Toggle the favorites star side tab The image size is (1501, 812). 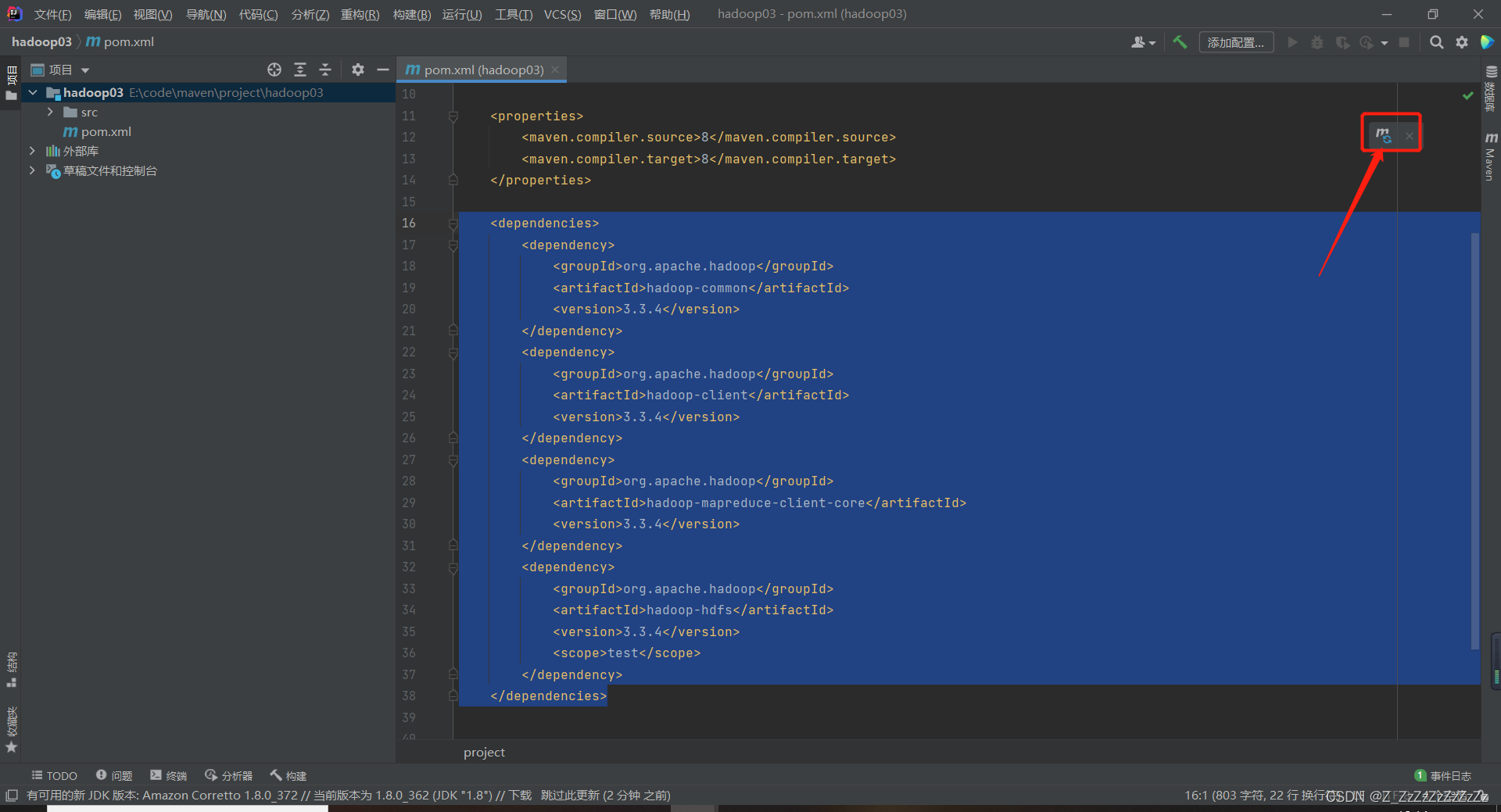click(x=11, y=730)
